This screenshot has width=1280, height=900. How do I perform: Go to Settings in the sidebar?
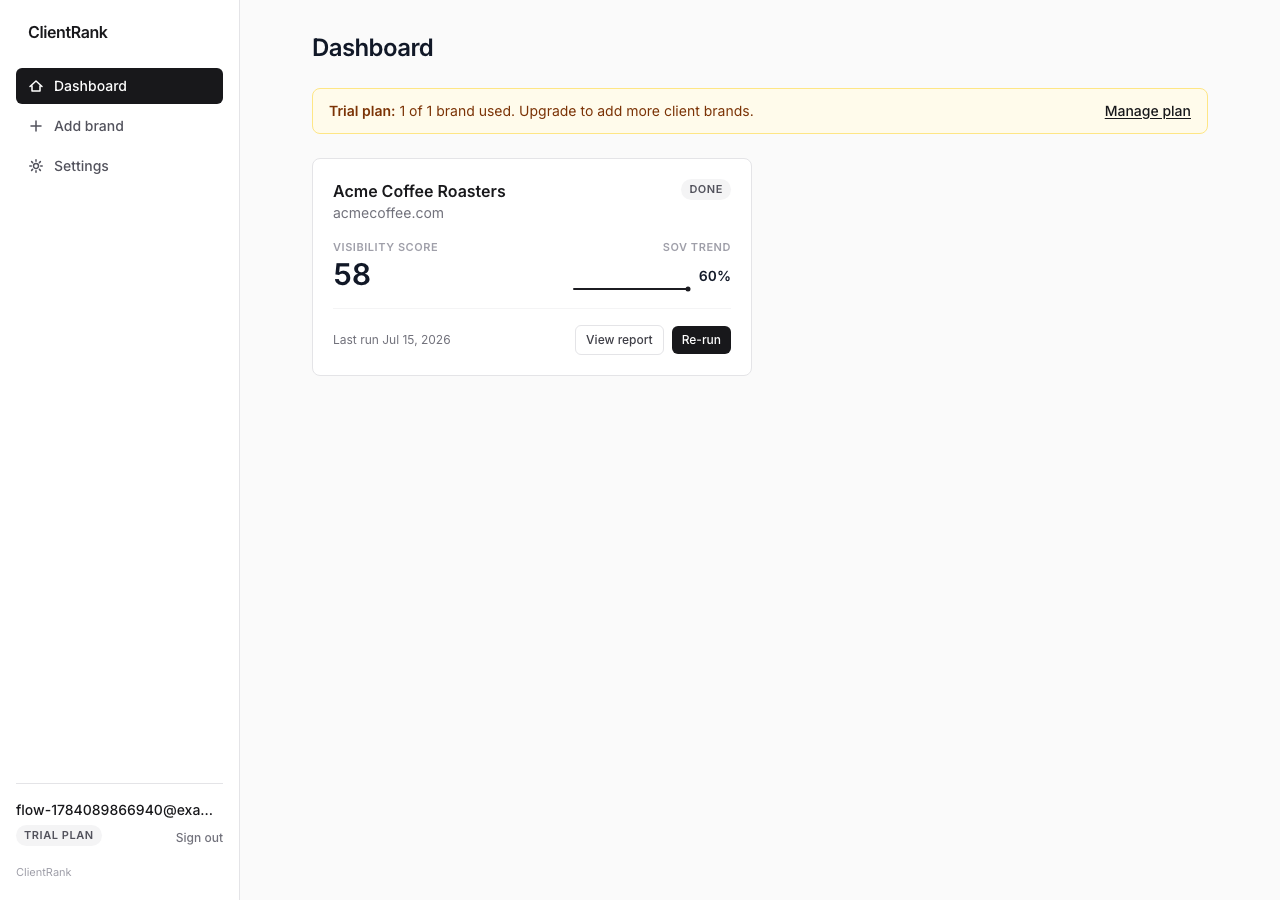pos(119,166)
